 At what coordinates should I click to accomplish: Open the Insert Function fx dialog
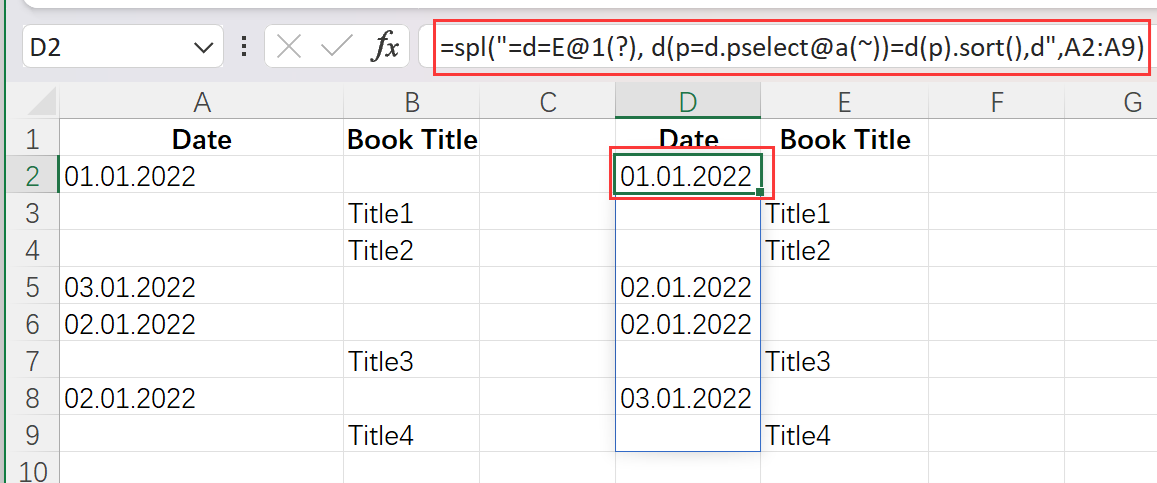(385, 47)
